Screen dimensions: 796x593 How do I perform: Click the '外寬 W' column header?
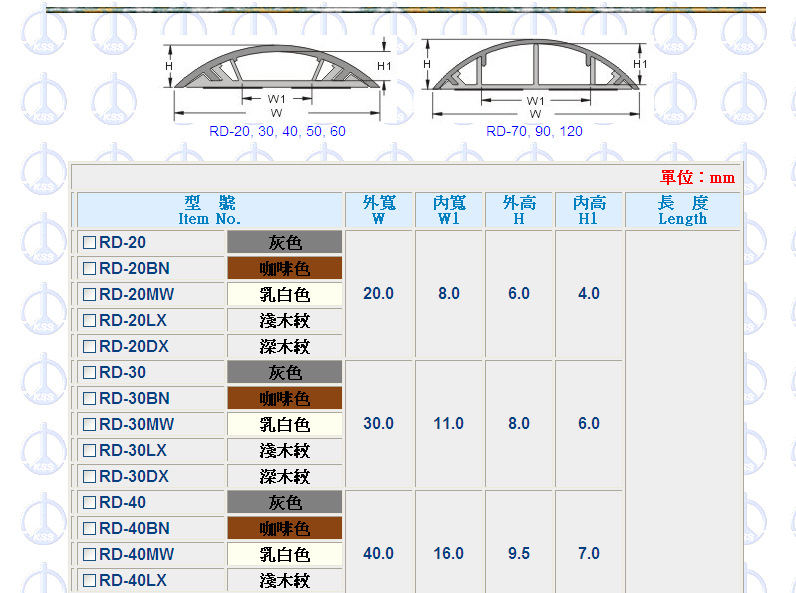point(379,210)
